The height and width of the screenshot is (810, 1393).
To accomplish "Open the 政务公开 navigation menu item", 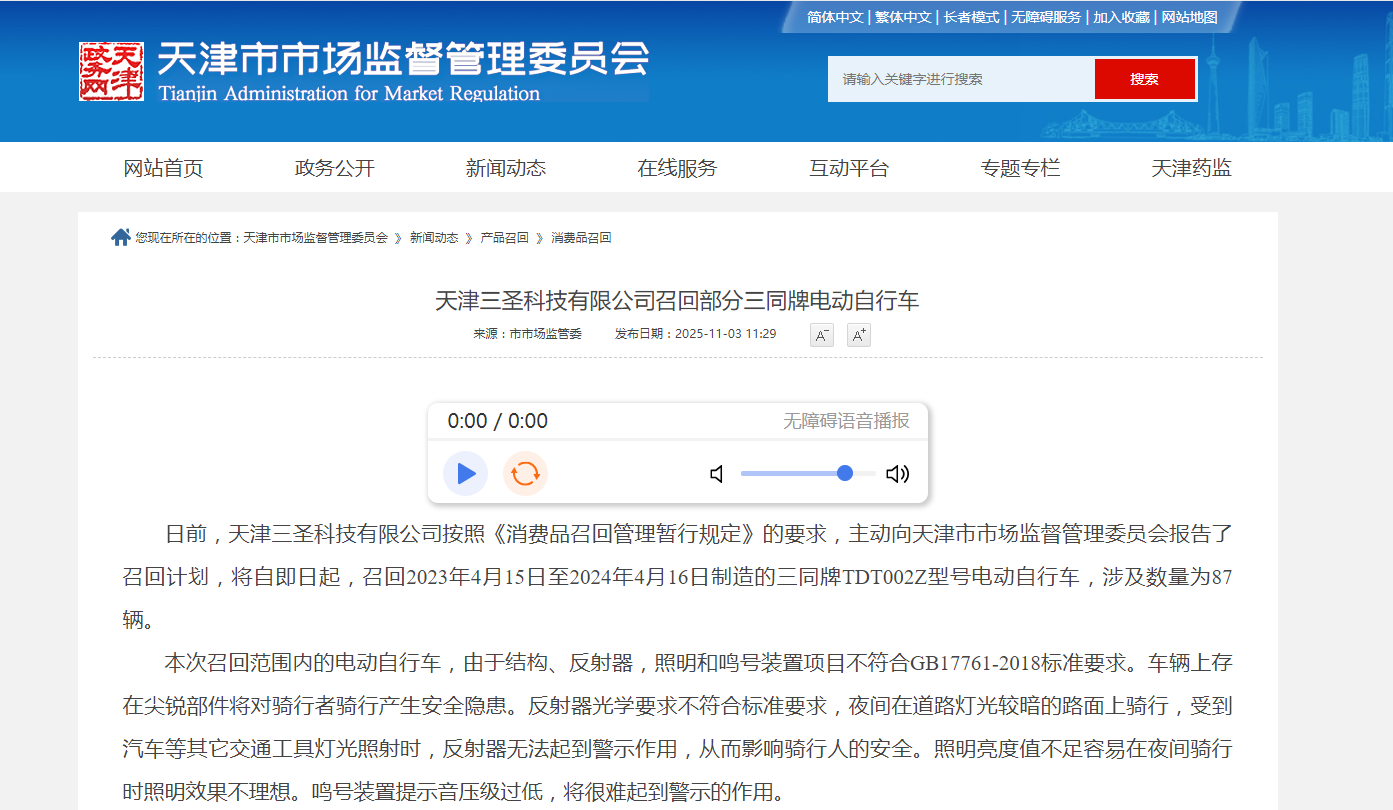I will (x=335, y=168).
